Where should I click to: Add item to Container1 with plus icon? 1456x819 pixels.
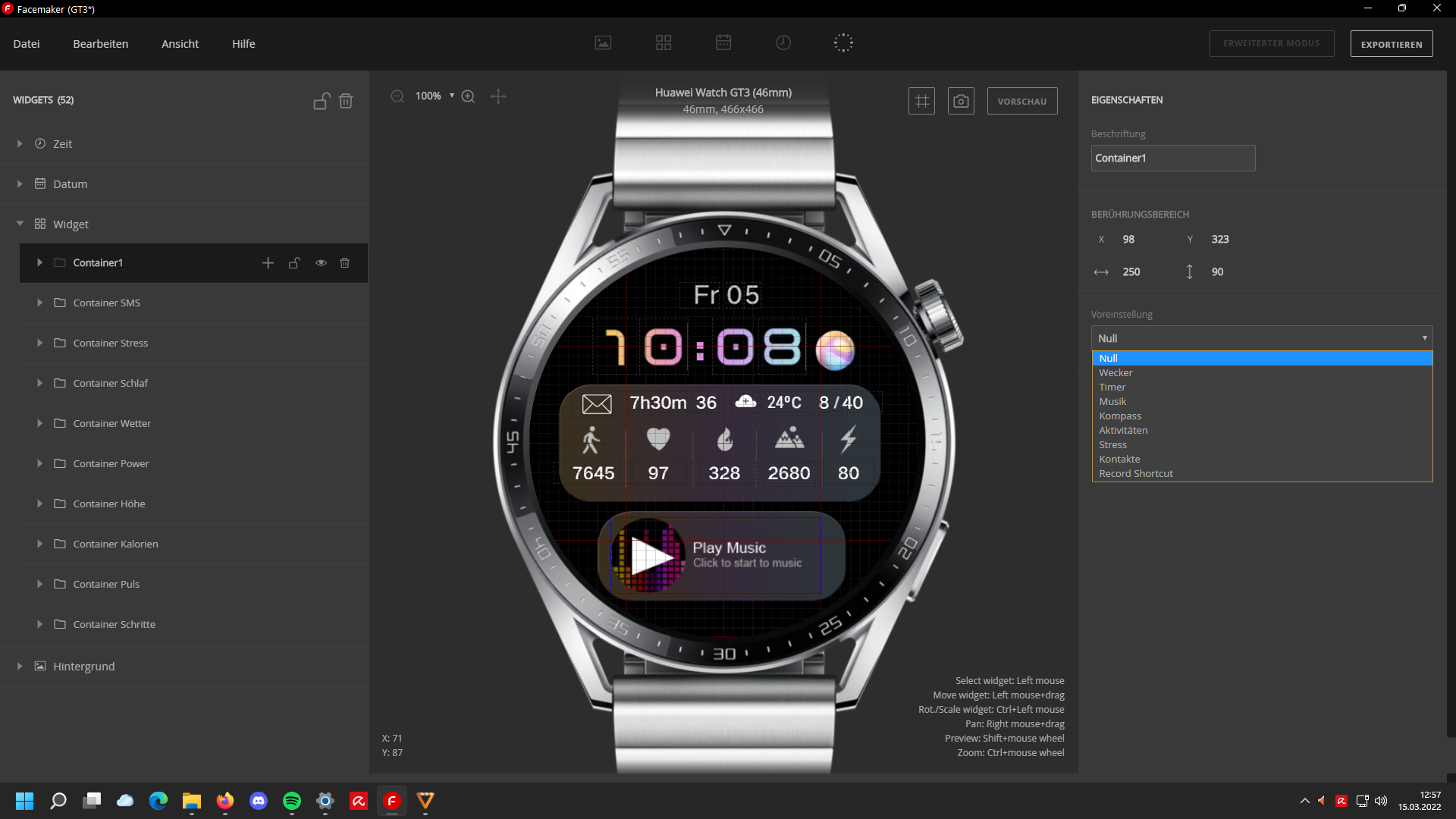[x=268, y=263]
